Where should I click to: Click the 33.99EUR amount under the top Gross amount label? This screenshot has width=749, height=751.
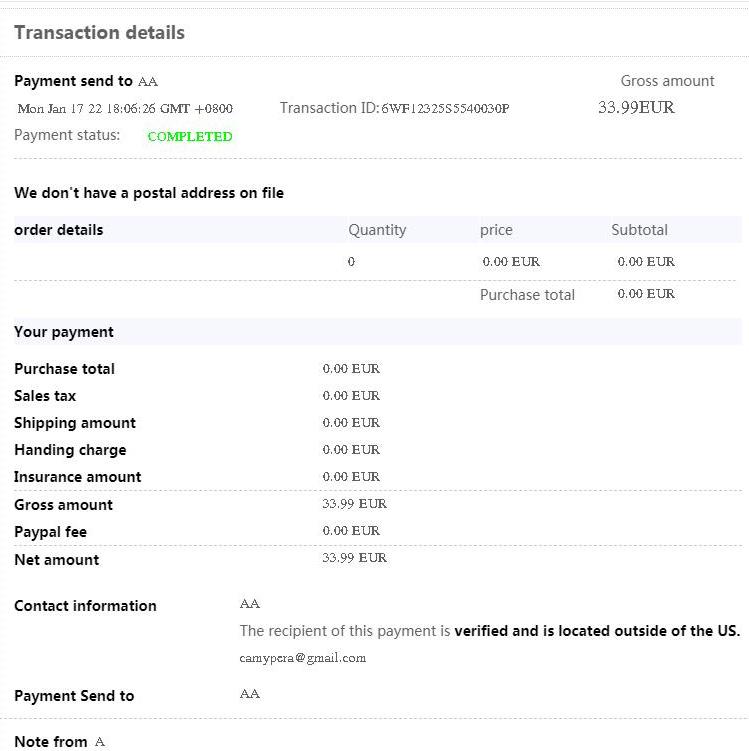(636, 108)
